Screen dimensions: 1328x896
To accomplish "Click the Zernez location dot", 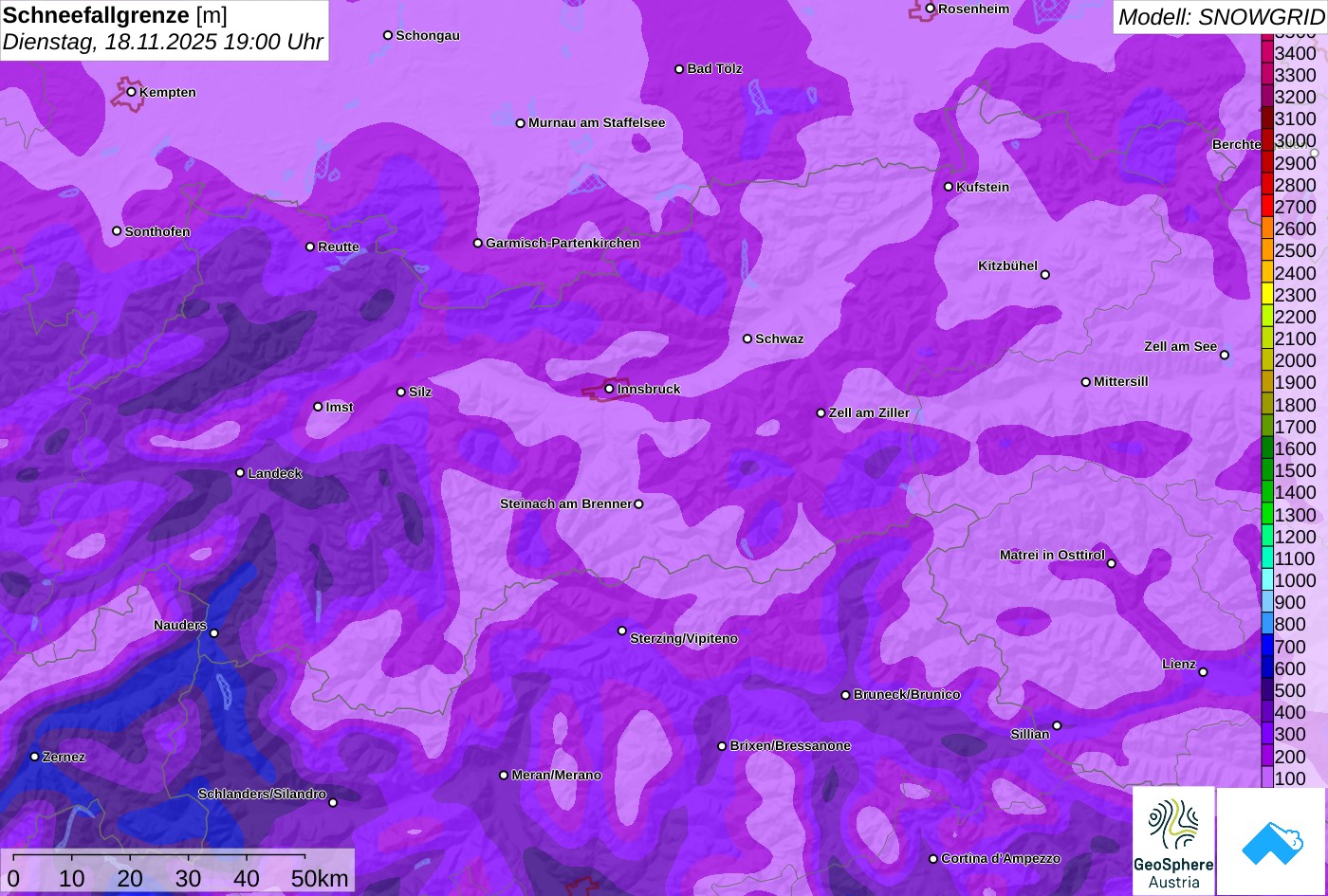I will (35, 757).
